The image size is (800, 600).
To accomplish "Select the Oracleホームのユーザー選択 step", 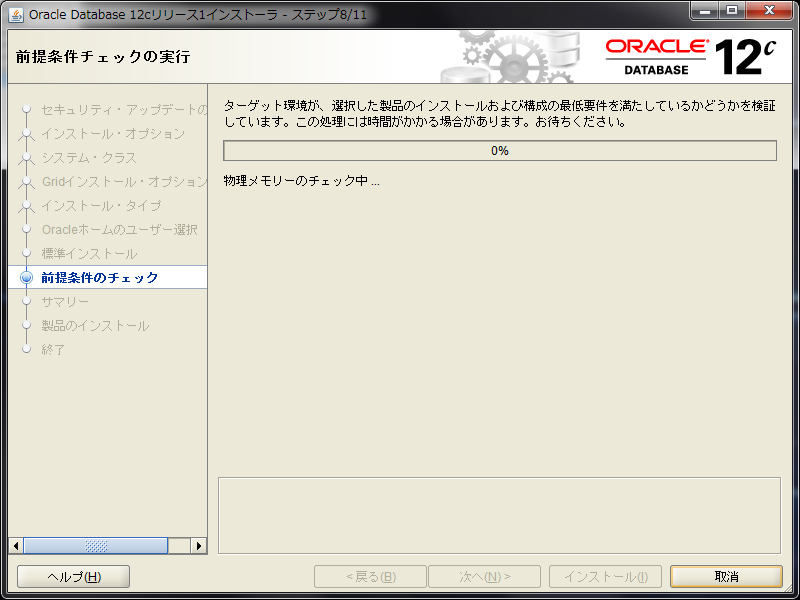I will point(119,230).
